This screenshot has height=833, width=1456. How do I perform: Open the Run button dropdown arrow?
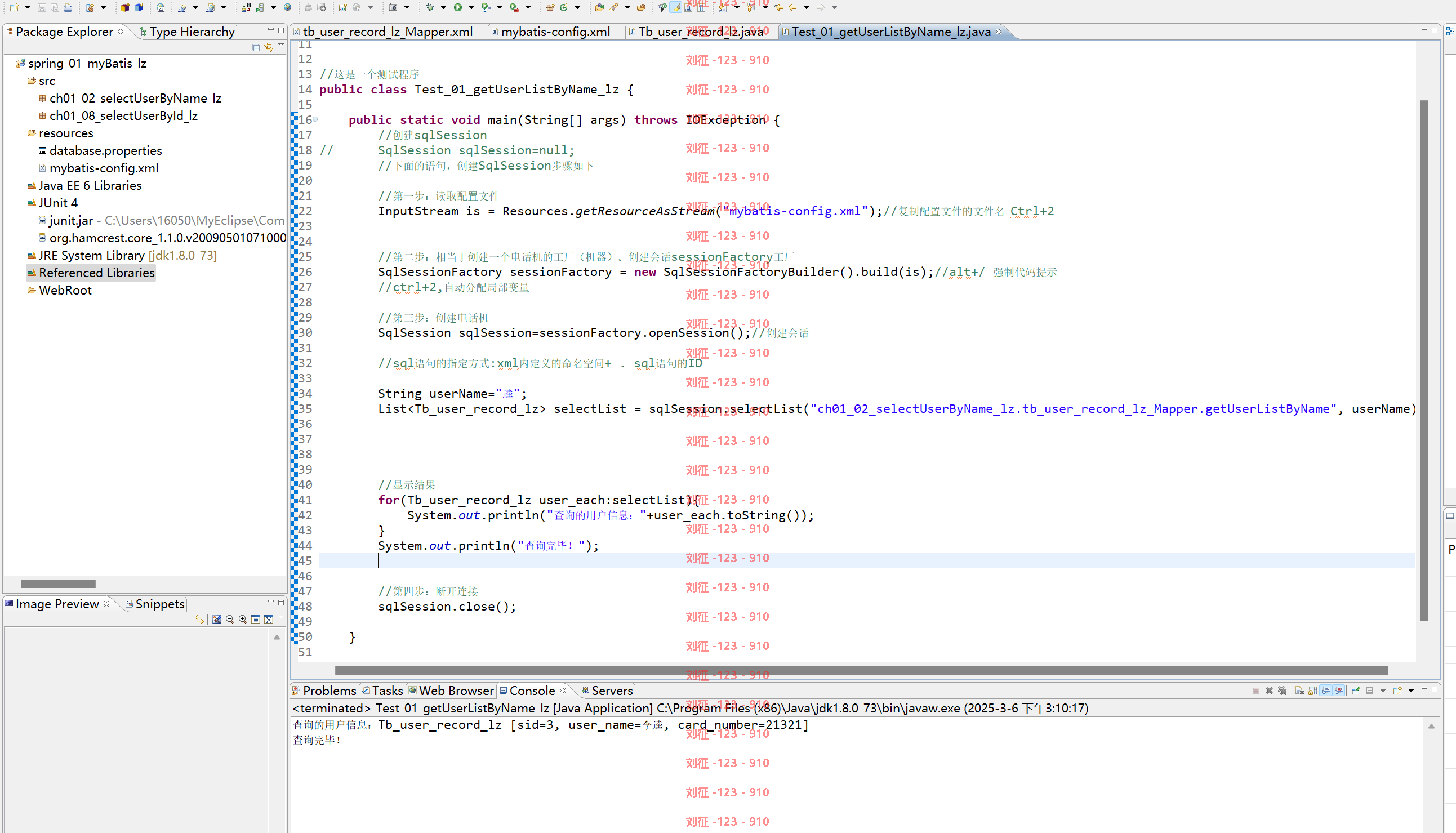(471, 7)
